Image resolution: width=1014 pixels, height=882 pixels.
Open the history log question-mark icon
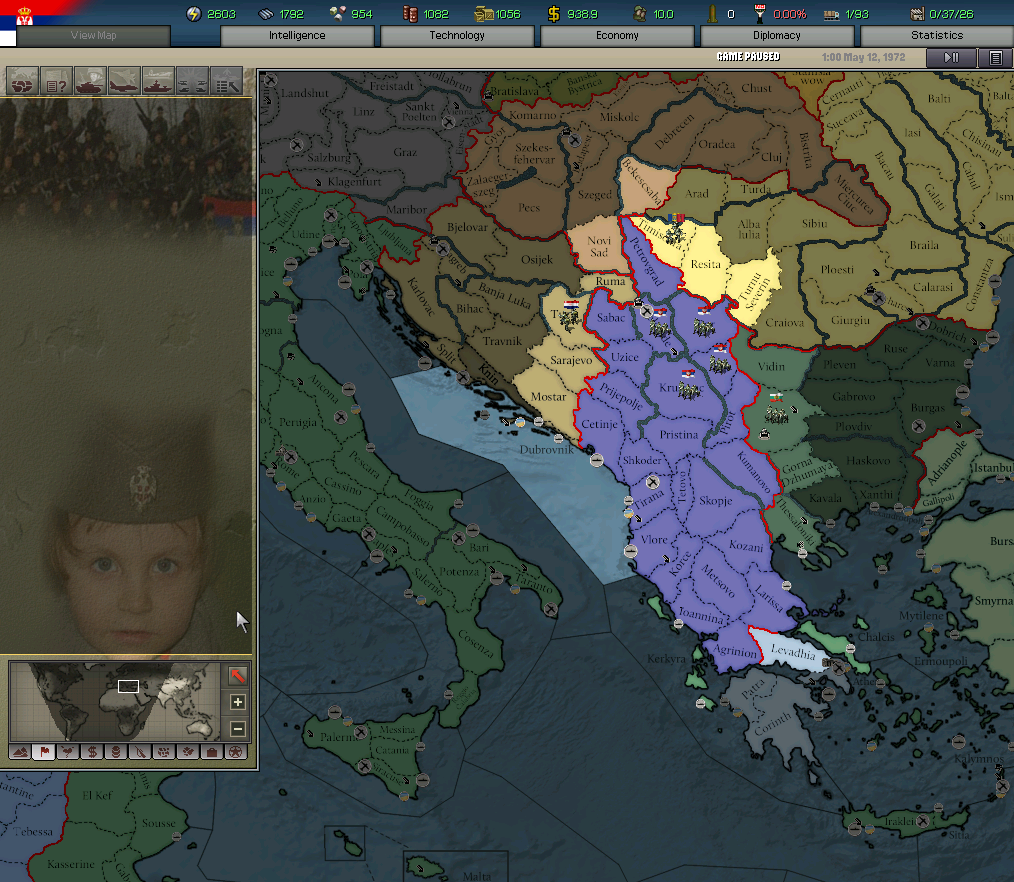pyautogui.click(x=56, y=80)
